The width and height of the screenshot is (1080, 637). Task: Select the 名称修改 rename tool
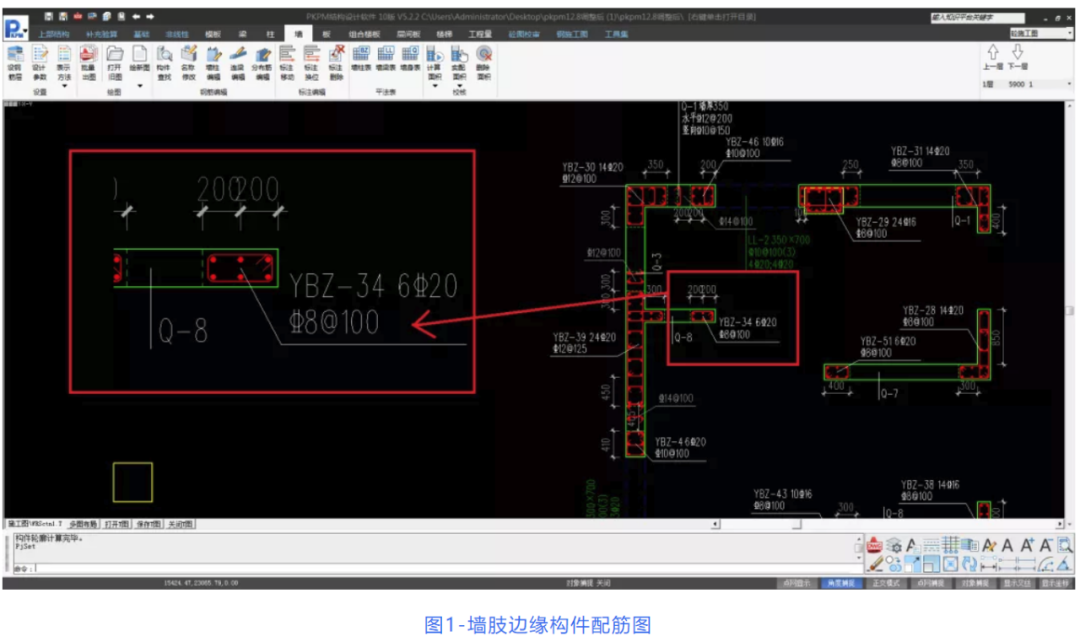pyautogui.click(x=188, y=63)
